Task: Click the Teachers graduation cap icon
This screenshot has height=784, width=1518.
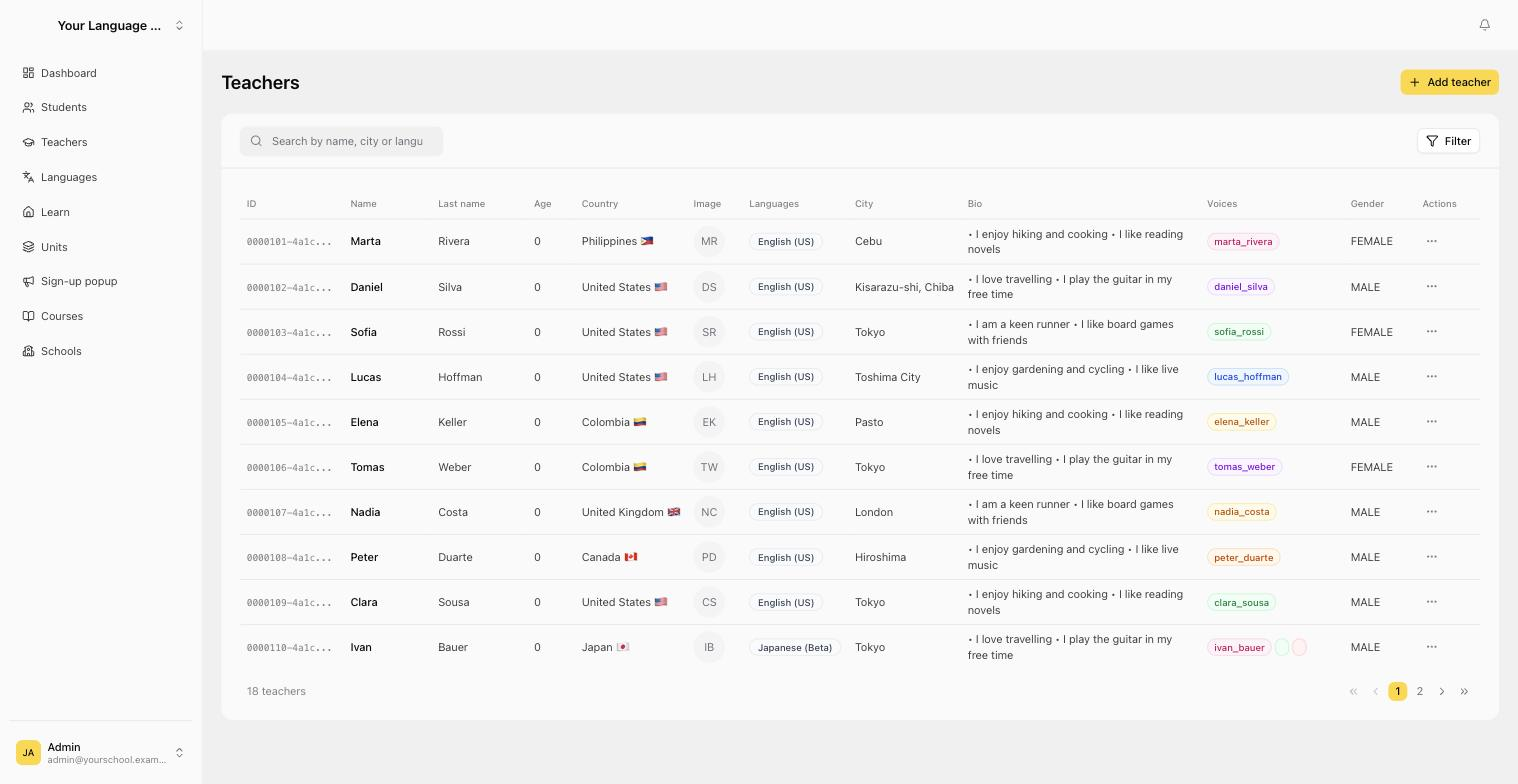Action: point(28,142)
